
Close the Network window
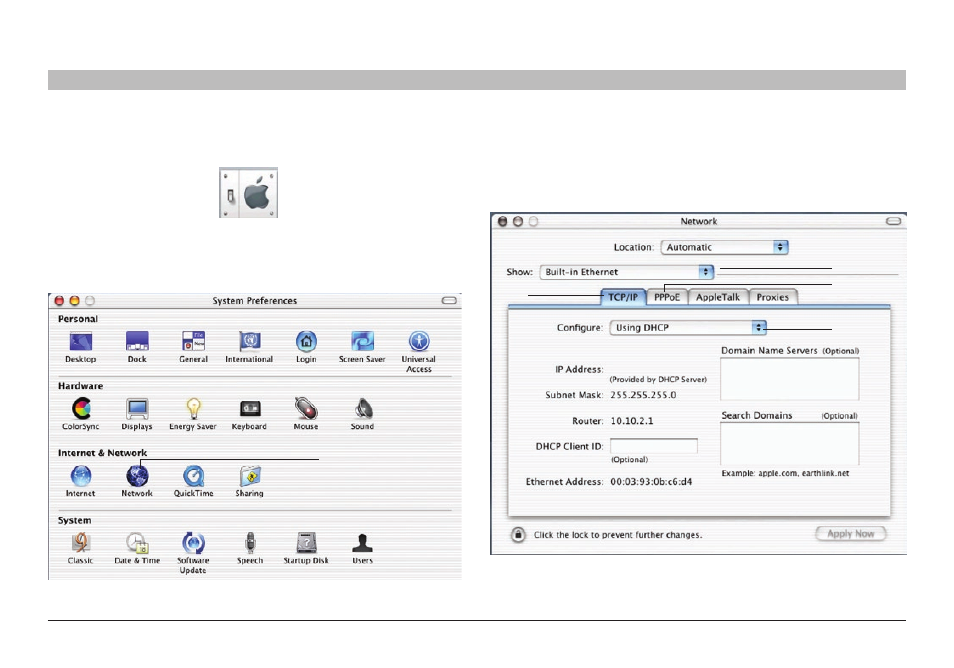click(x=503, y=221)
